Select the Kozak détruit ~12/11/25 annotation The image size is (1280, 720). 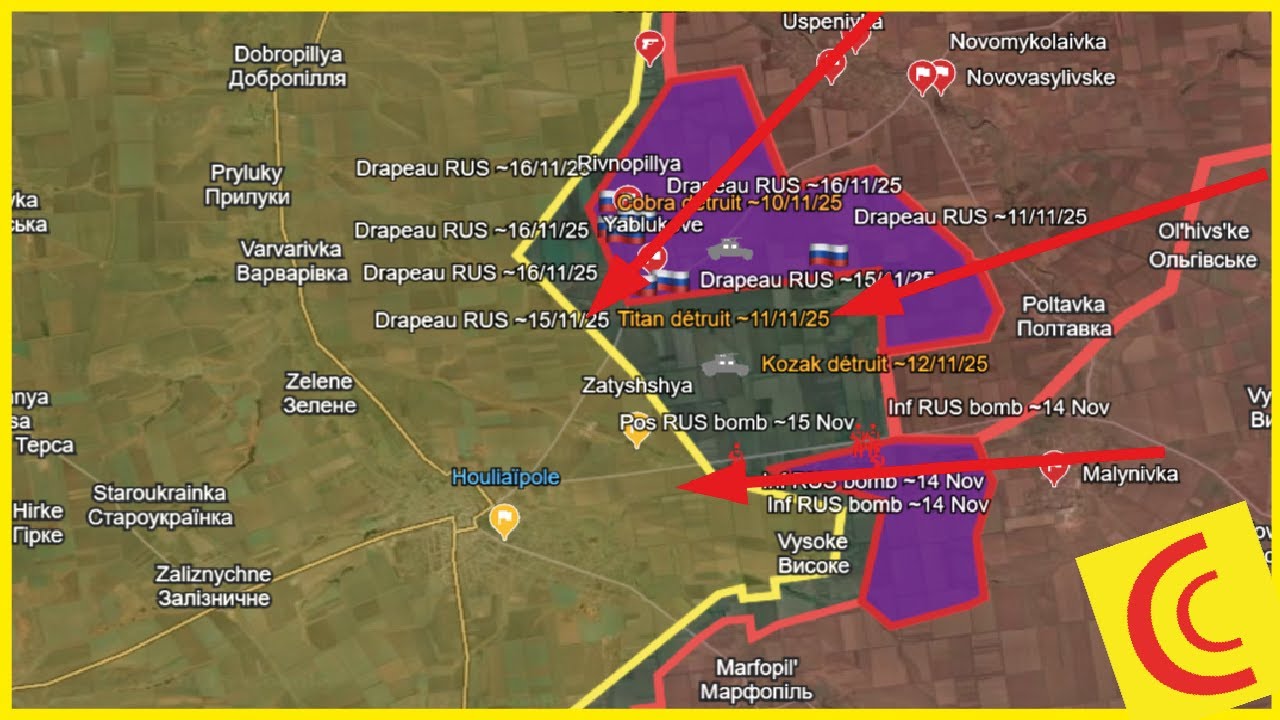875,364
